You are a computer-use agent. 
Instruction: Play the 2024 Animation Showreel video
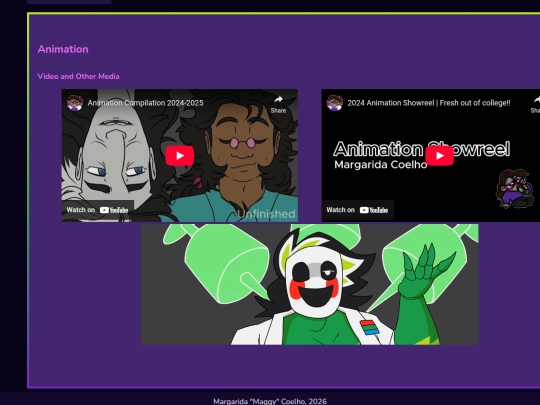click(439, 156)
